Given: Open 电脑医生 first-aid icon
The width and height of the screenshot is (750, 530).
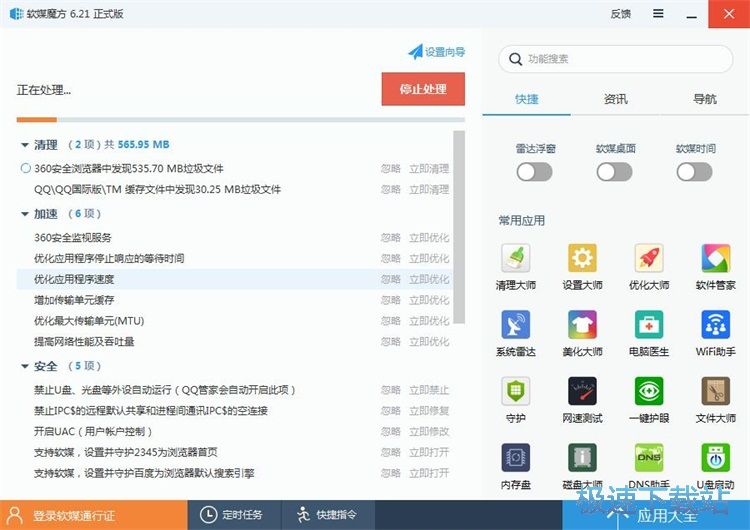Looking at the screenshot, I should pos(649,324).
